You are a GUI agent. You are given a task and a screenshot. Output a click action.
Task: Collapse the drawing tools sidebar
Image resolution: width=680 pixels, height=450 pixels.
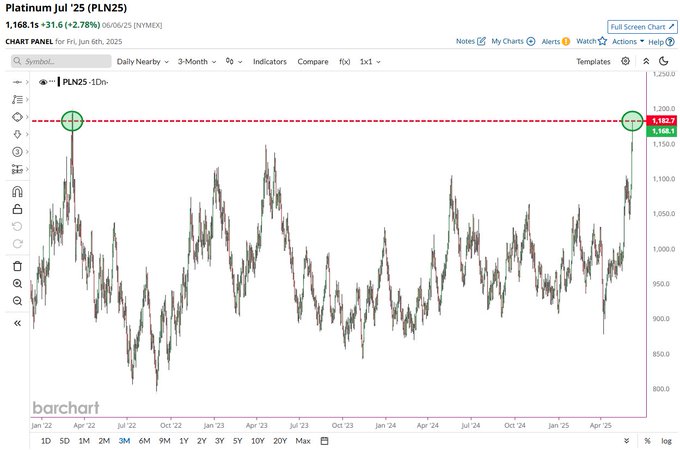(x=17, y=323)
